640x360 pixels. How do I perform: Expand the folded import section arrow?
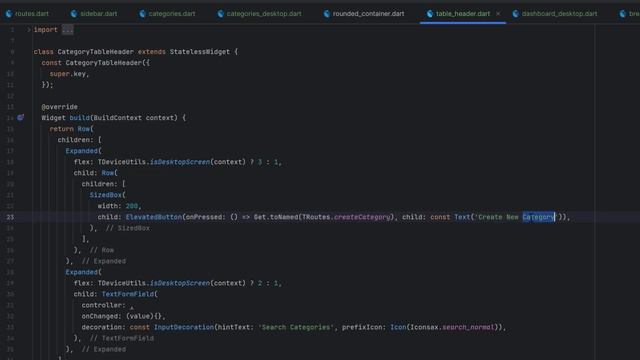click(29, 30)
